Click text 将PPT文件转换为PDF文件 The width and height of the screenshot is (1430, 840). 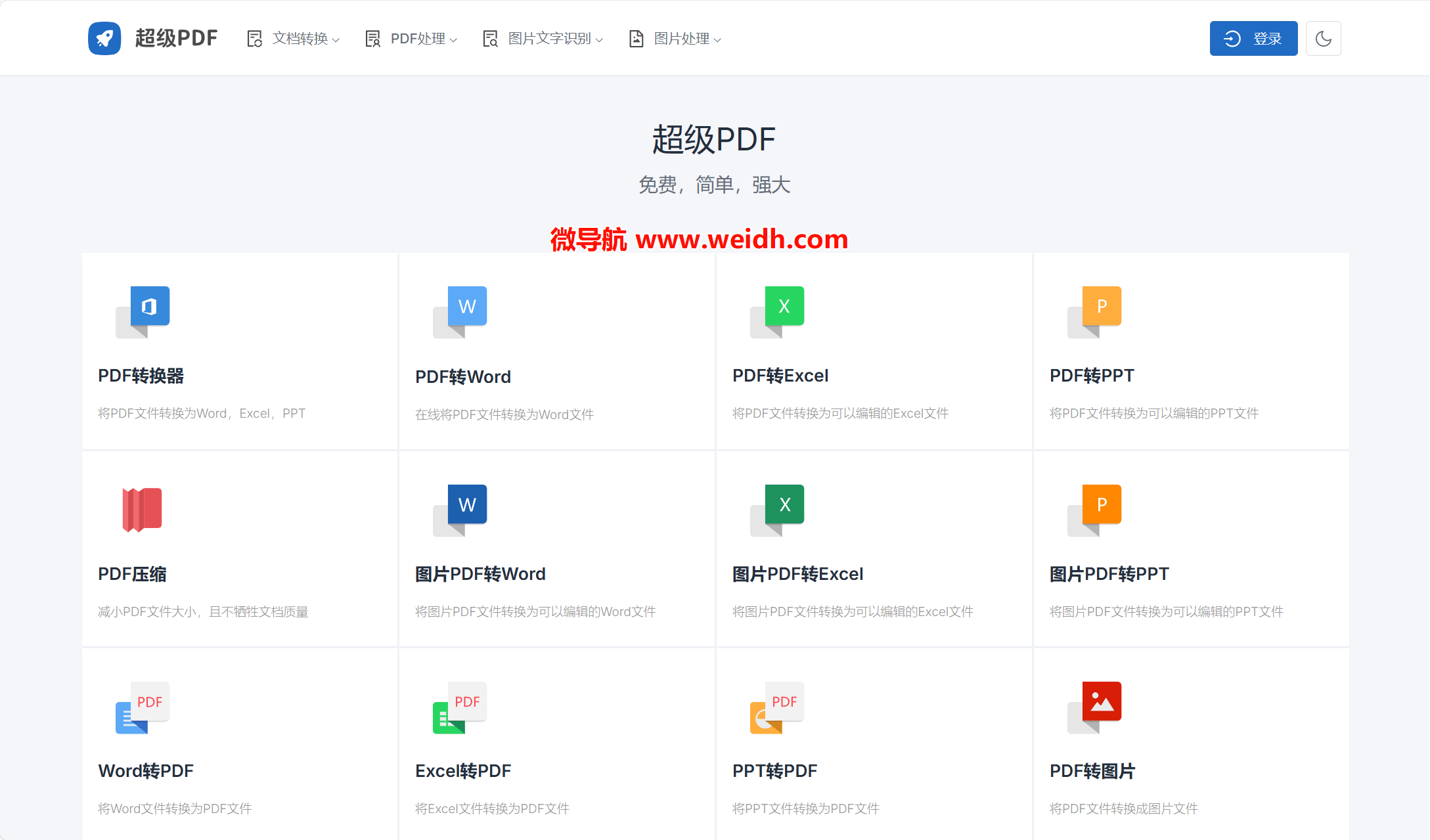click(x=806, y=808)
